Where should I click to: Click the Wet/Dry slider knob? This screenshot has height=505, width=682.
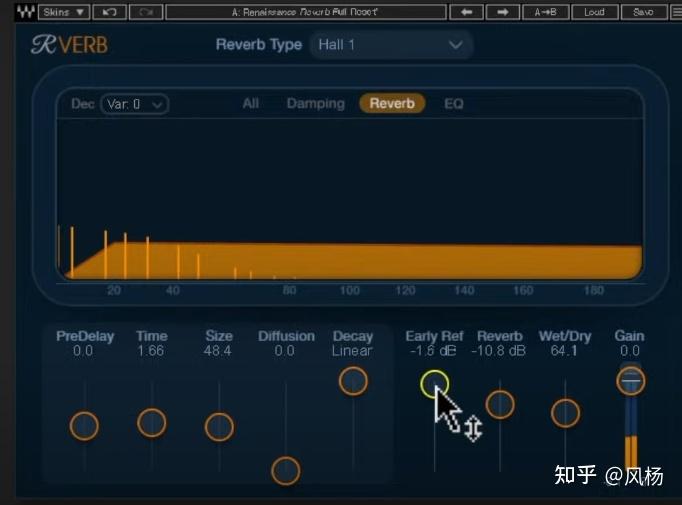tap(565, 413)
